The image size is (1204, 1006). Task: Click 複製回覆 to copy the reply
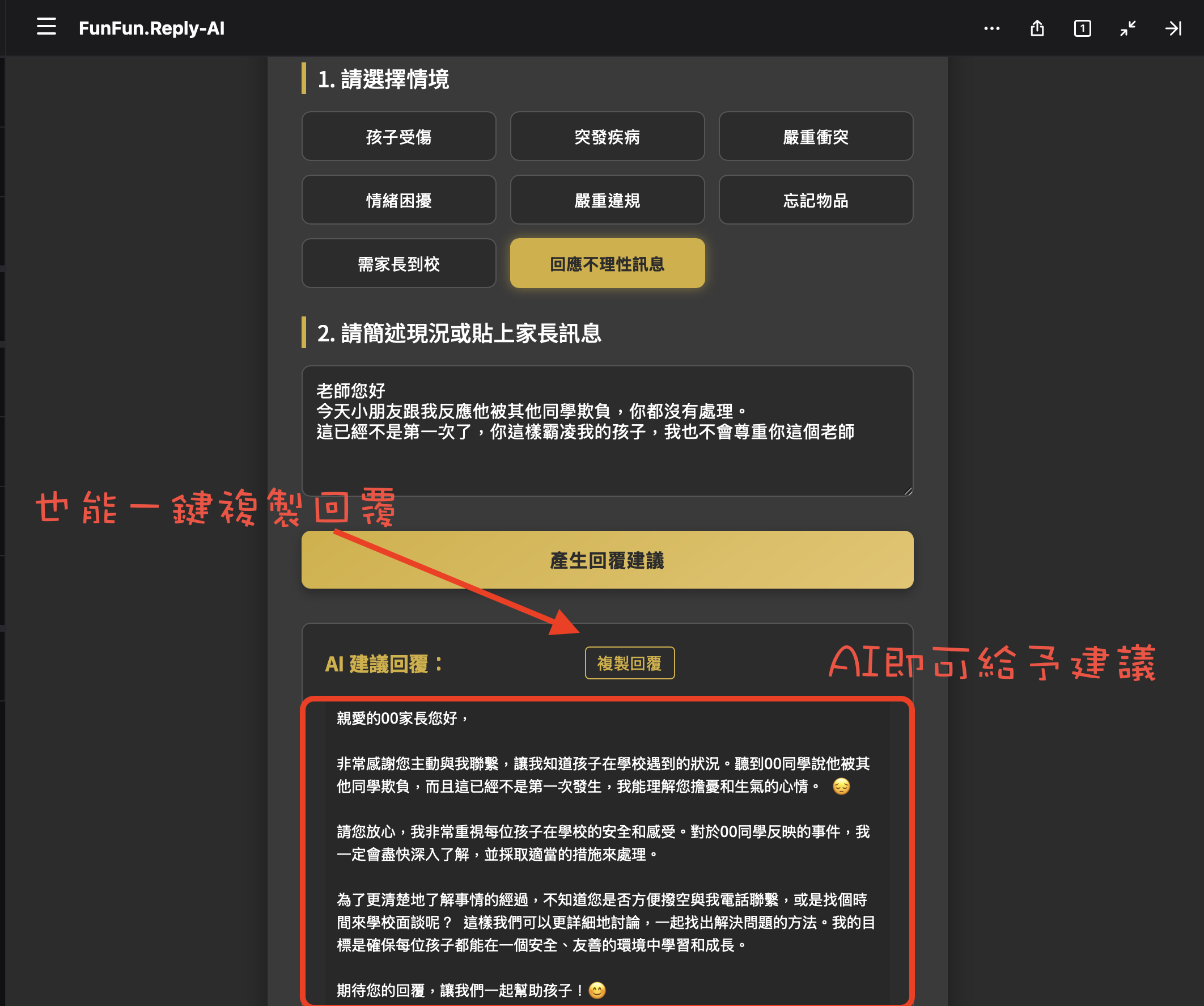click(629, 663)
